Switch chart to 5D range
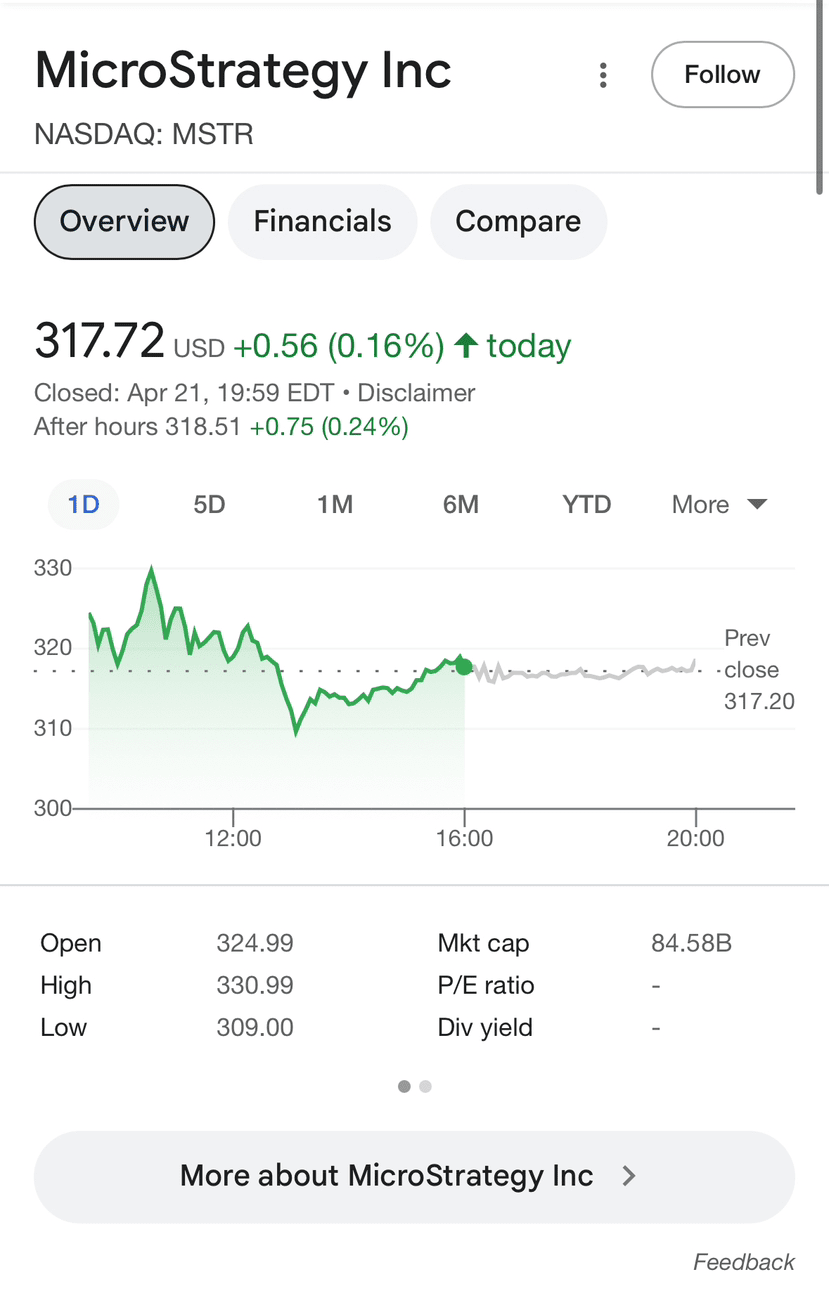The image size is (829, 1291). pos(209,505)
